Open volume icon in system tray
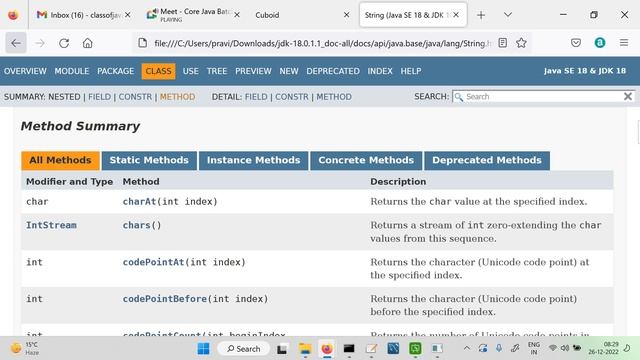The width and height of the screenshot is (640, 360). pyautogui.click(x=565, y=348)
